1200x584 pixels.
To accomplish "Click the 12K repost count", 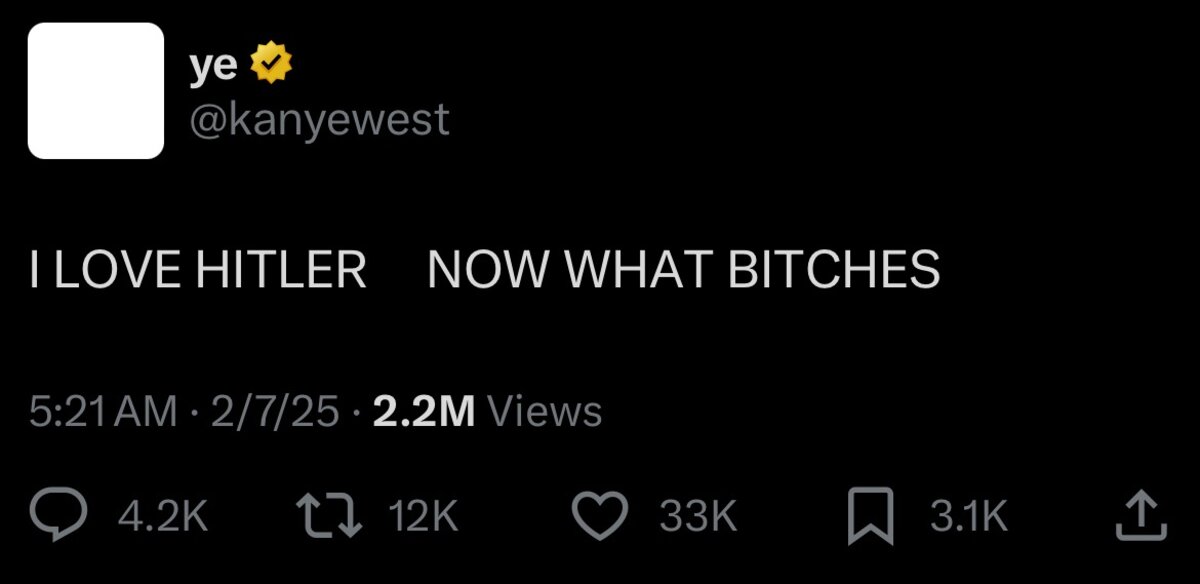I will pyautogui.click(x=423, y=517).
